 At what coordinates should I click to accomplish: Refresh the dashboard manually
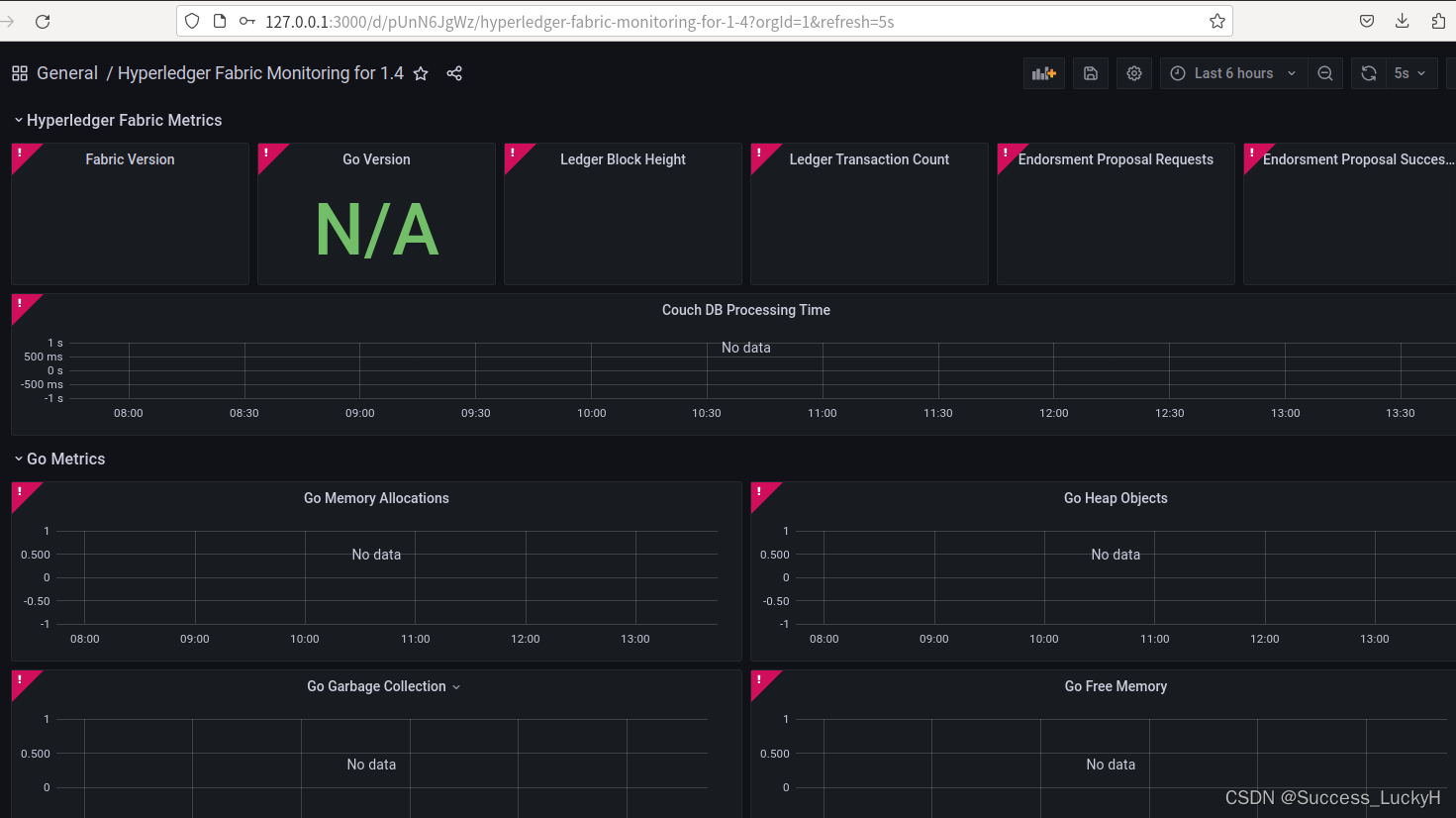click(x=1368, y=72)
